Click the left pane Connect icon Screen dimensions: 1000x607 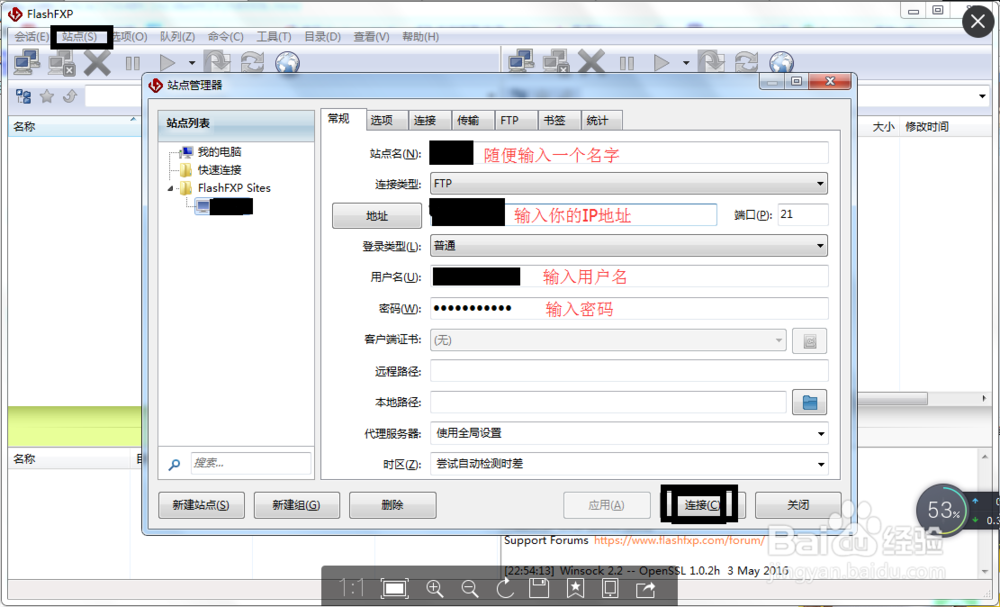tap(27, 62)
